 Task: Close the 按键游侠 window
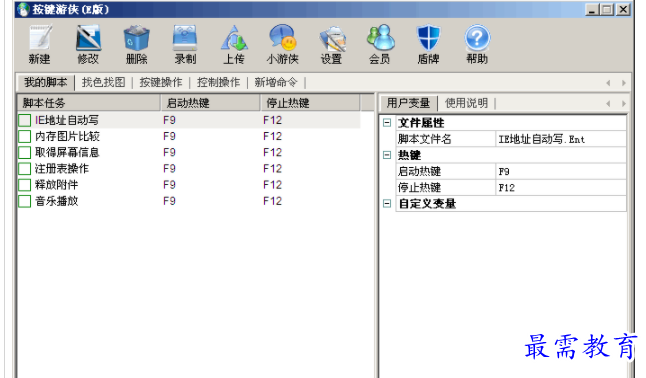click(623, 9)
